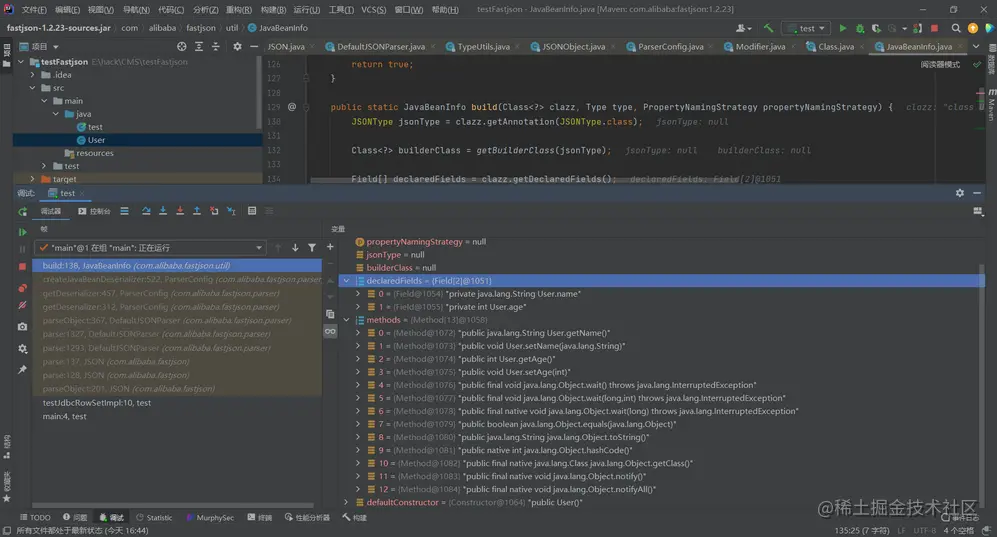Expand the User.getName() method entry

(358, 333)
